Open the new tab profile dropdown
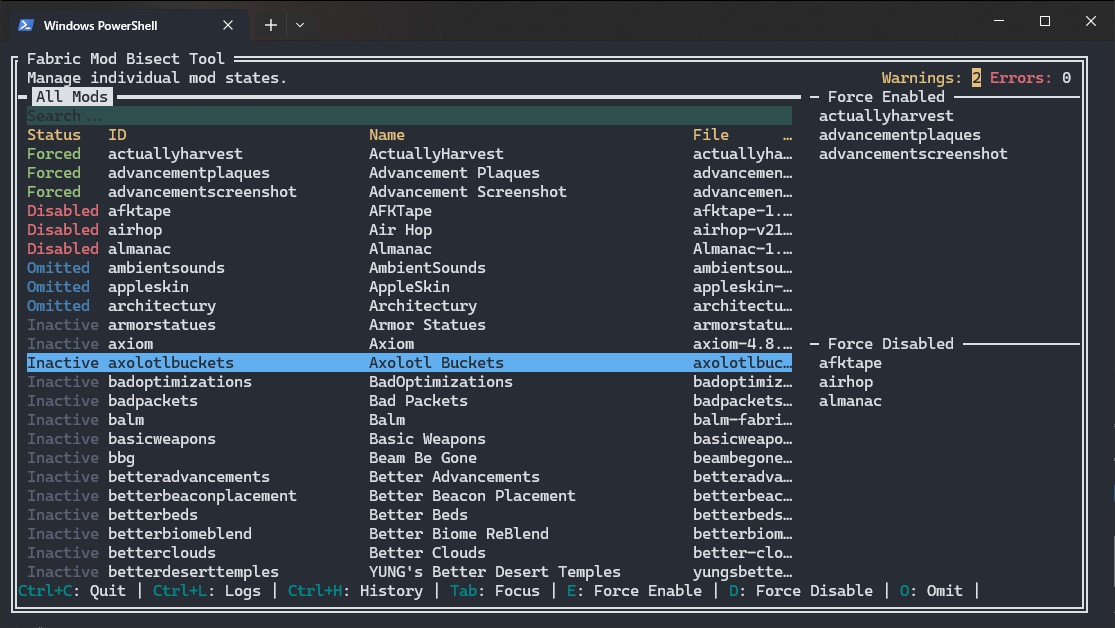 [300, 25]
